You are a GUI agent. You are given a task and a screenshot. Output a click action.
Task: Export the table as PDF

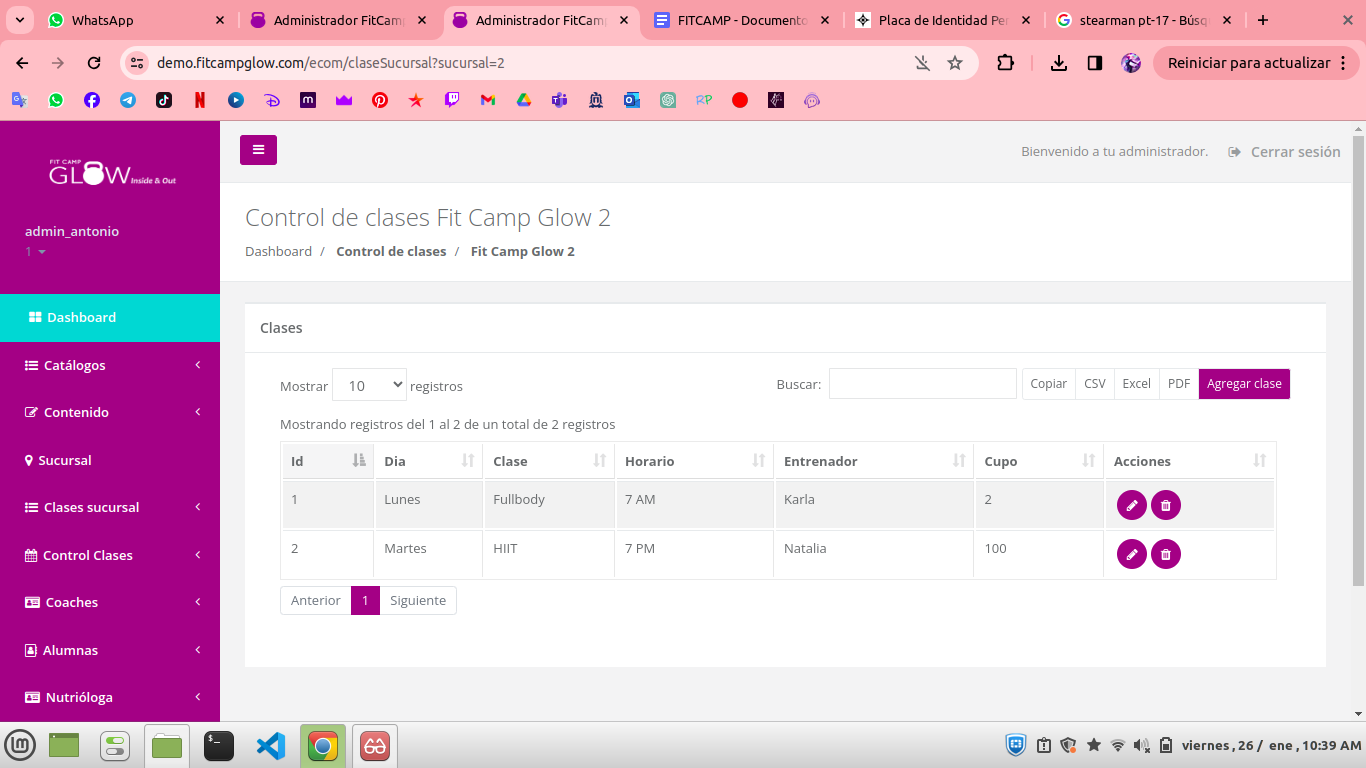[x=1179, y=384]
